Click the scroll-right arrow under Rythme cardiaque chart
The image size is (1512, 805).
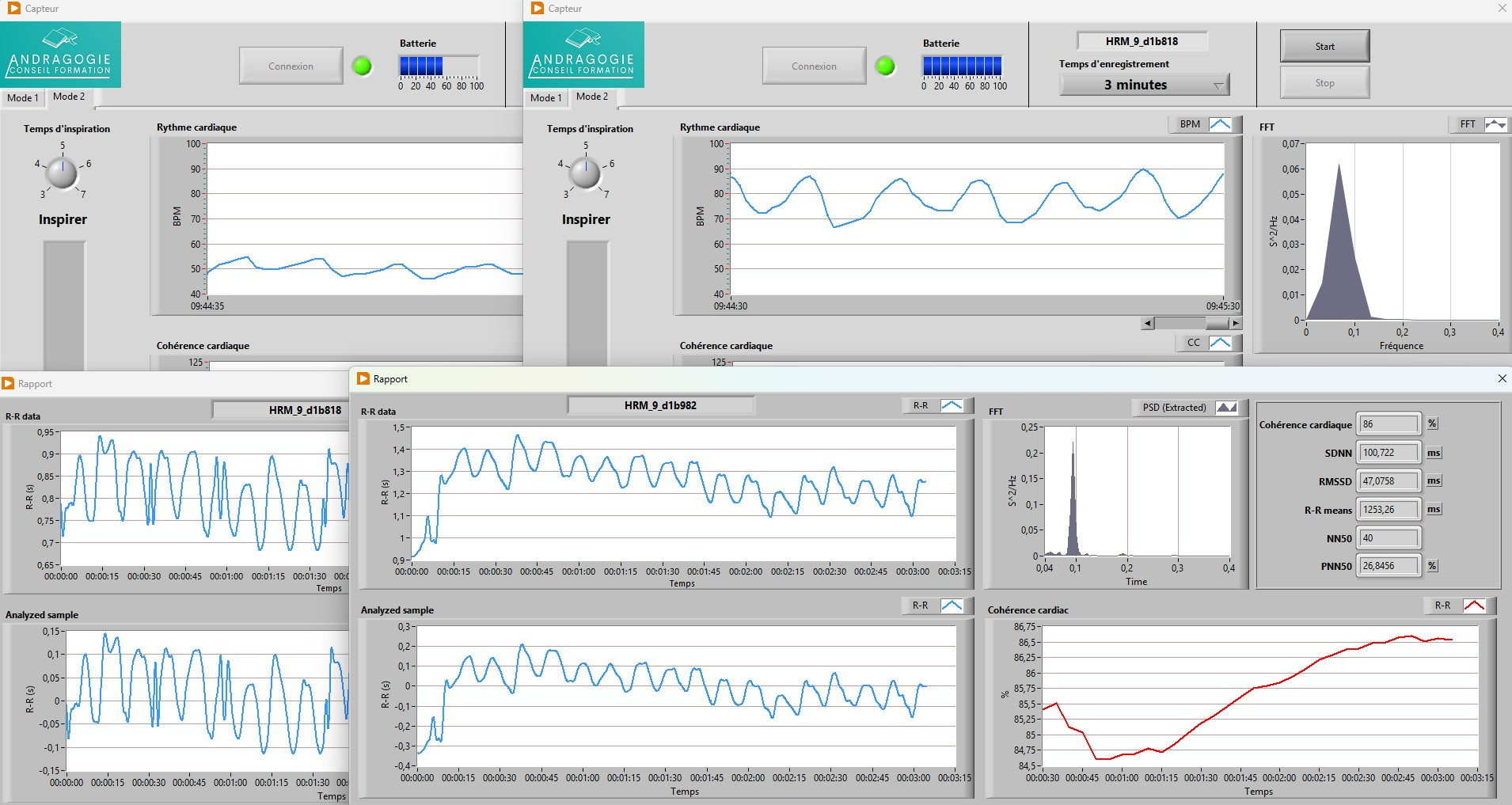tap(1235, 323)
